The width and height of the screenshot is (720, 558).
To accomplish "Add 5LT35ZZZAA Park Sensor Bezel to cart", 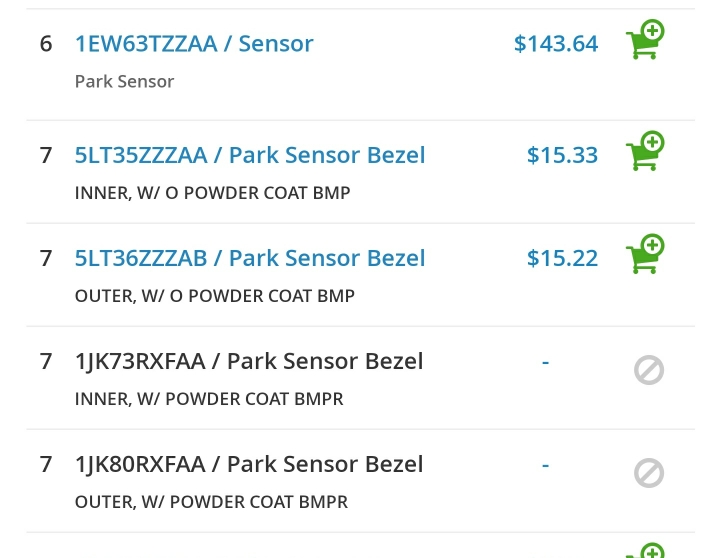I will [646, 151].
